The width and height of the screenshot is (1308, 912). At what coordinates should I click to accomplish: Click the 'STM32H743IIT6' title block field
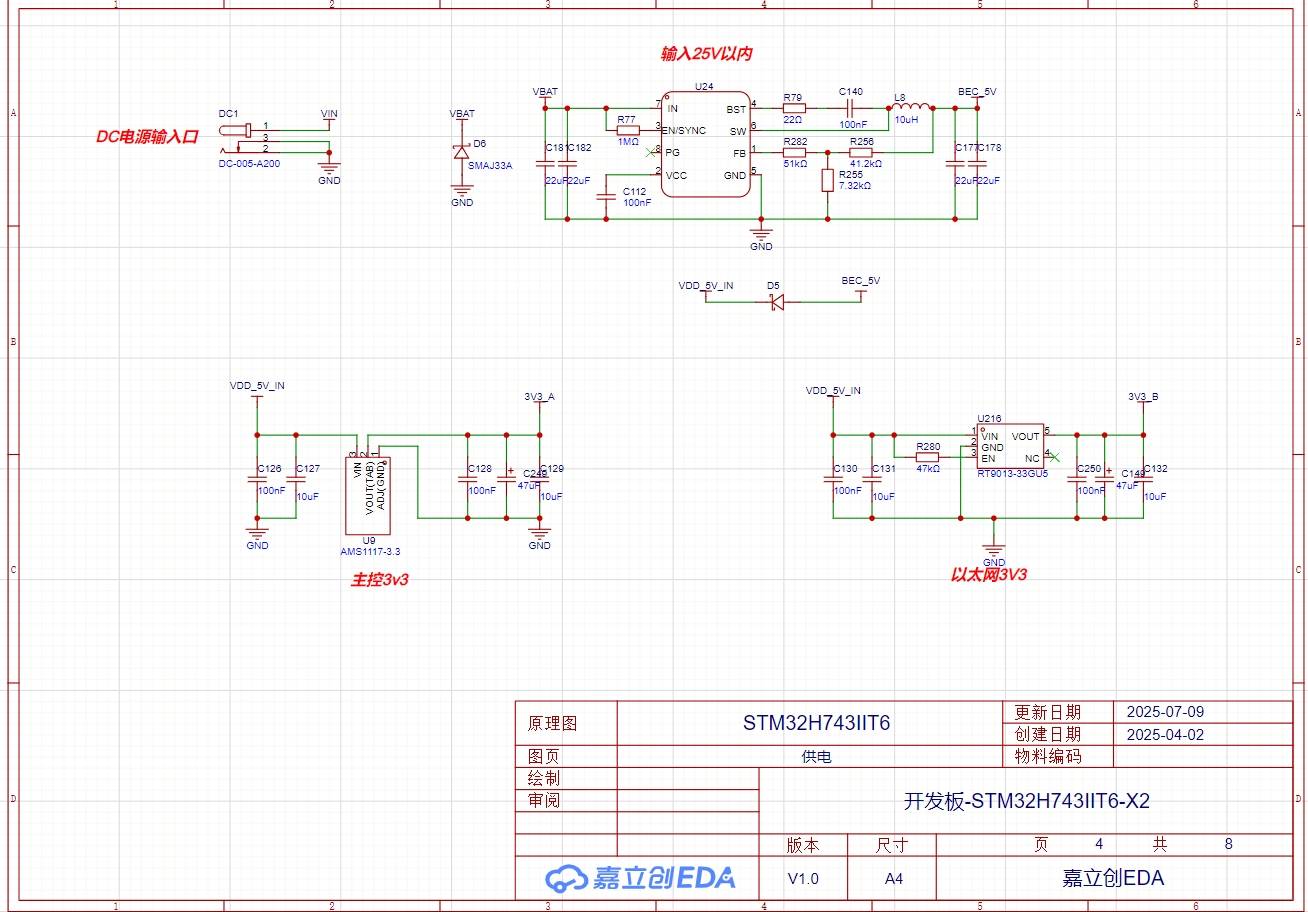pyautogui.click(x=816, y=723)
